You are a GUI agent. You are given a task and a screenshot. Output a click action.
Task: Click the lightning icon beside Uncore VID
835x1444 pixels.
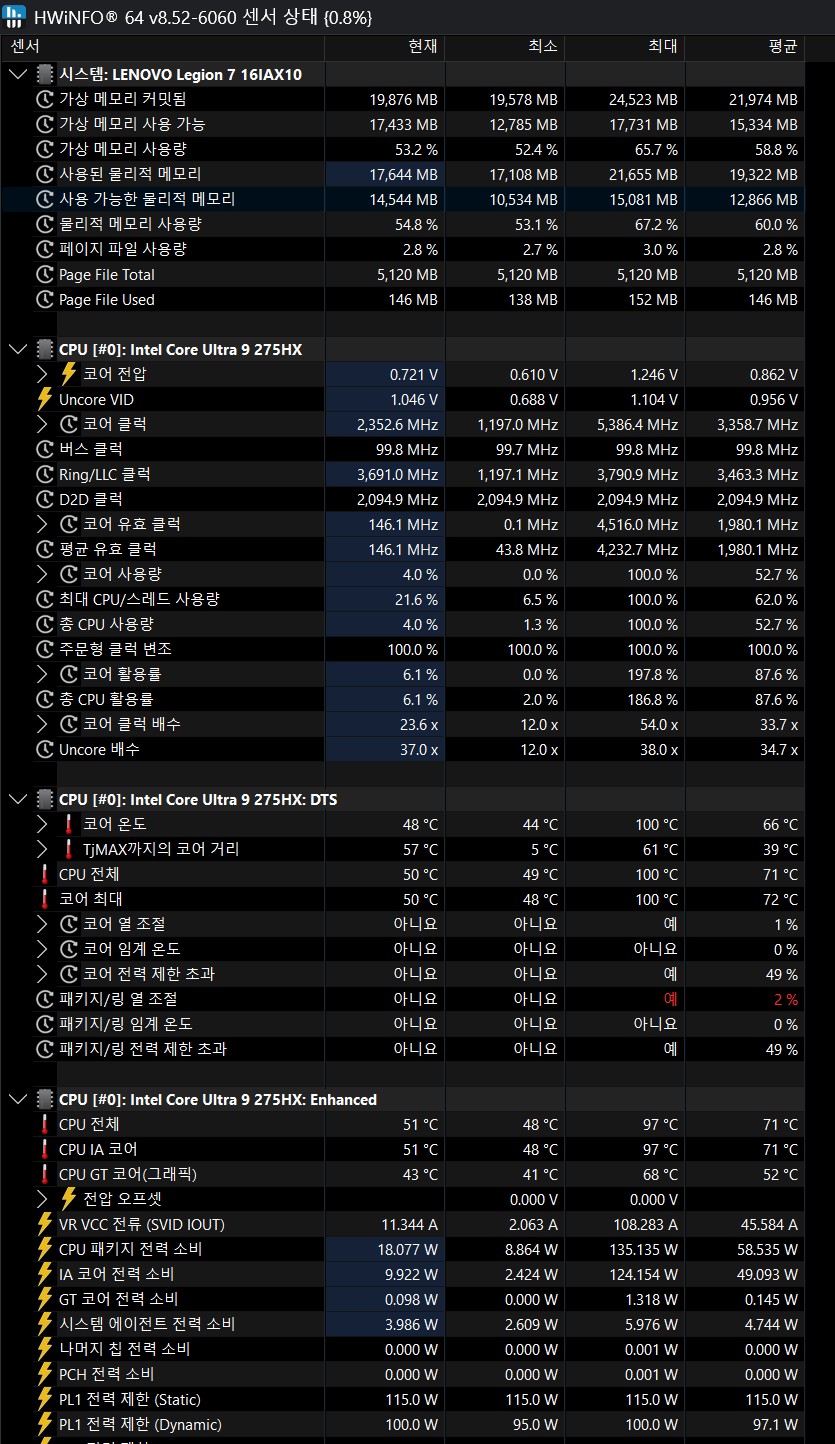click(x=44, y=399)
